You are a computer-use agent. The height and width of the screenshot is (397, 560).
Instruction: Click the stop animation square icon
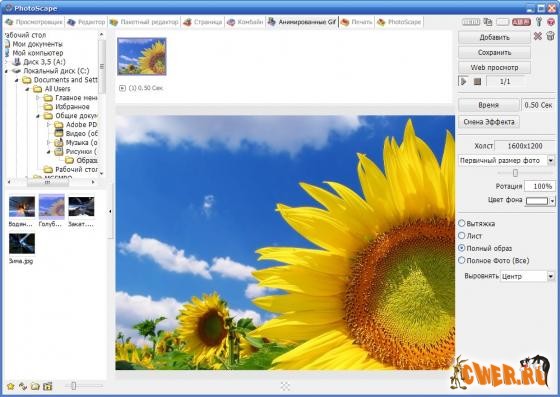click(477, 82)
